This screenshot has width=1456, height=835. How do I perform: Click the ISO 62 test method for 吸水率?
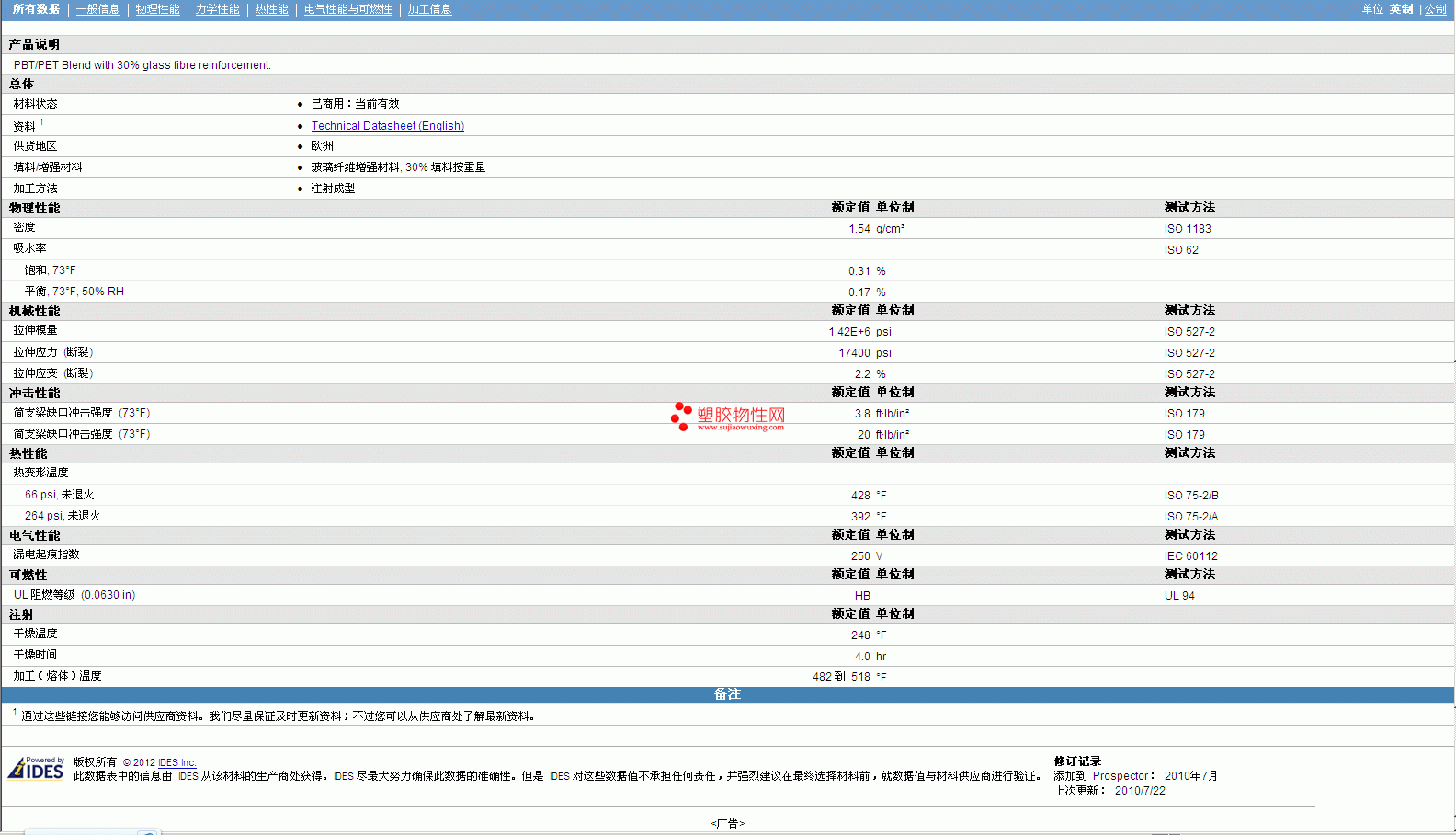[x=1181, y=250]
